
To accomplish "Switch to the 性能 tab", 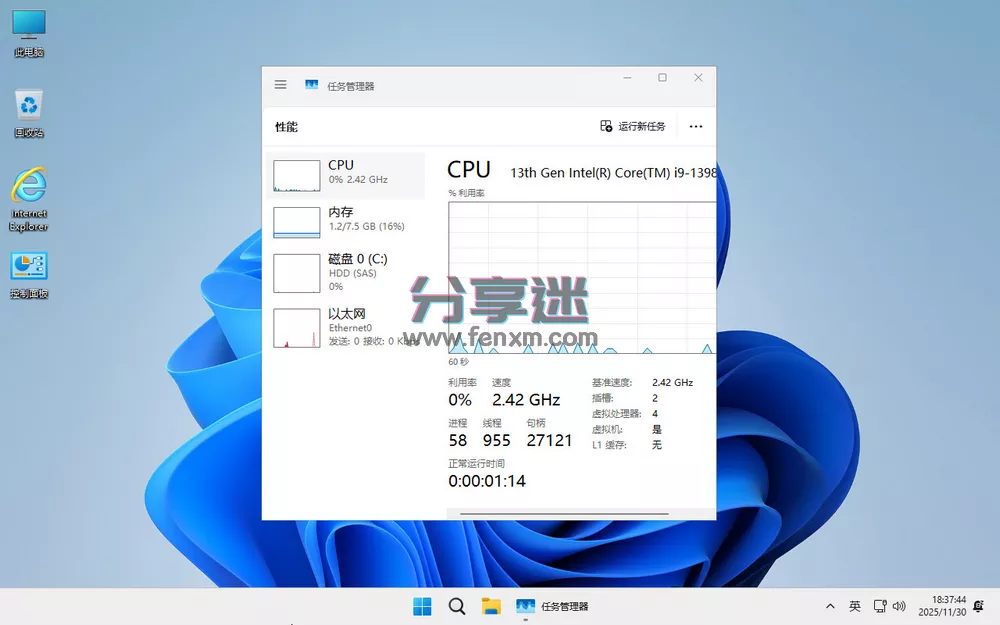I will [285, 126].
